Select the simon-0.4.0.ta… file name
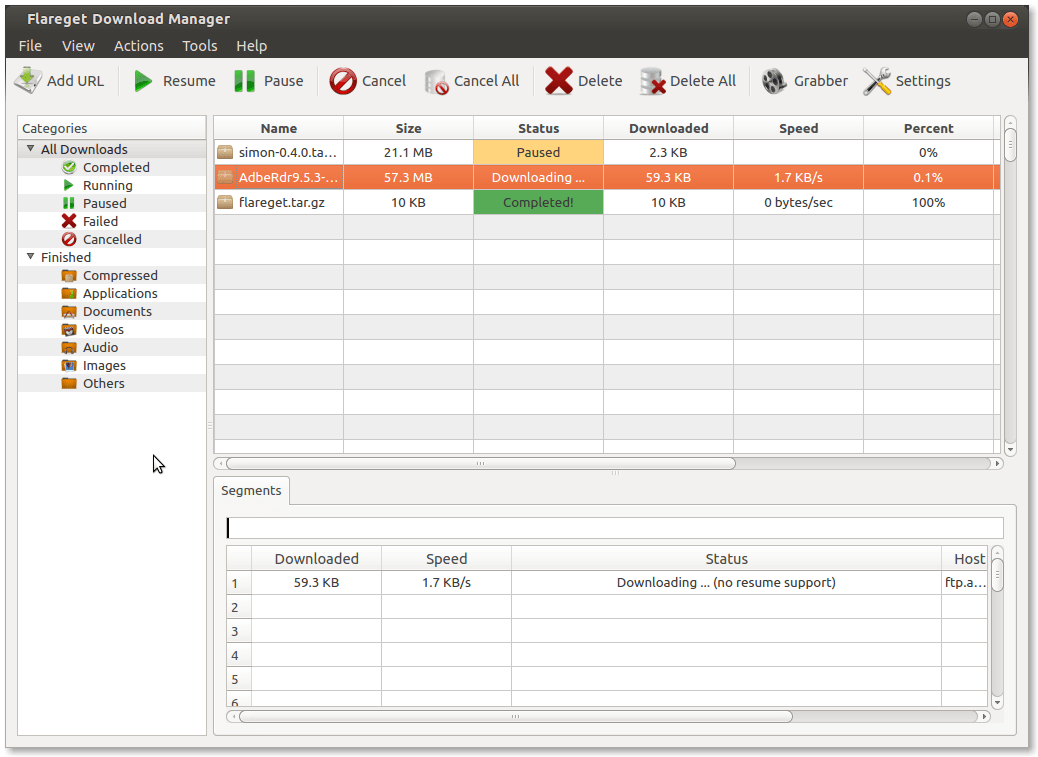The width and height of the screenshot is (1038, 757). pos(287,152)
